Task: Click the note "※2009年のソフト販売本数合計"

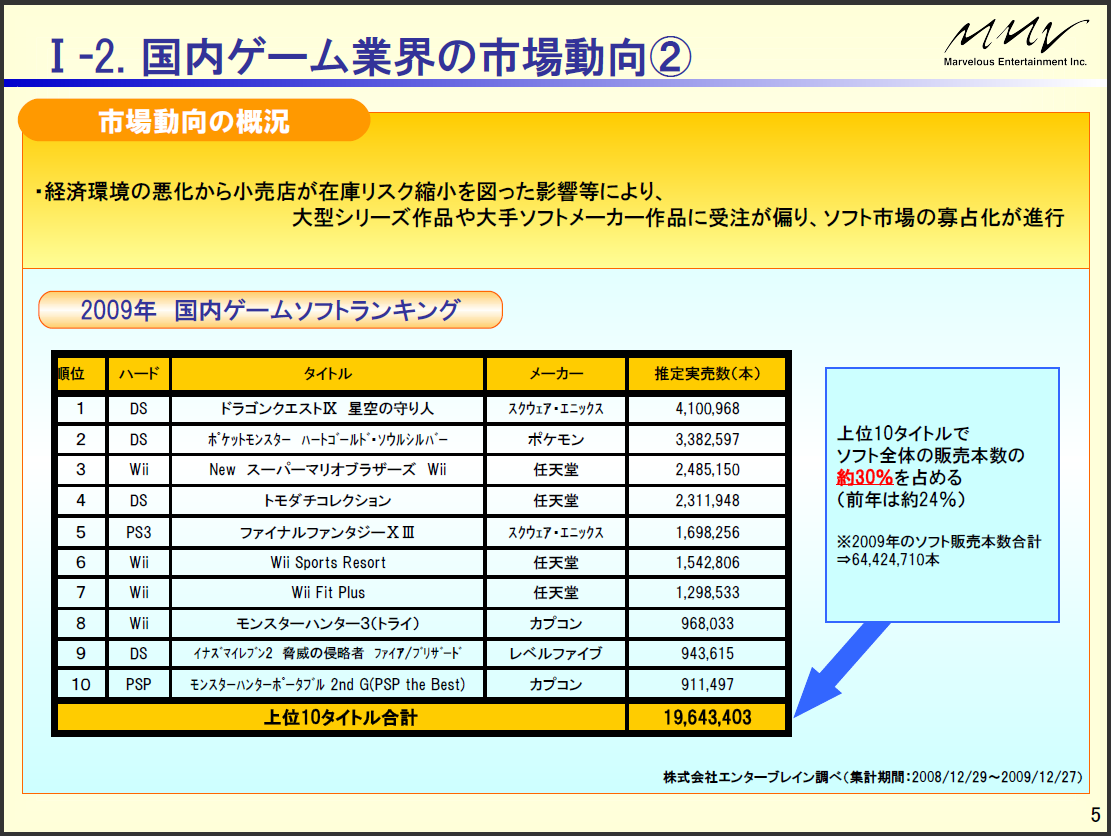Action: point(939,542)
